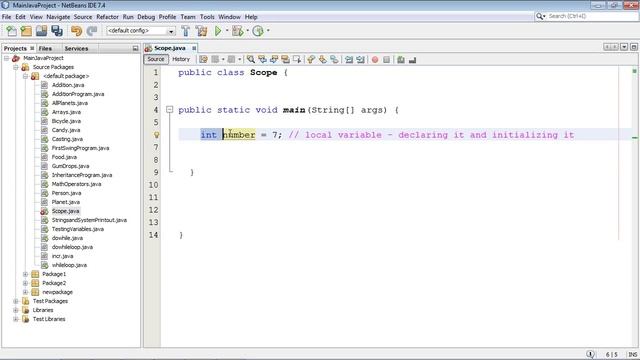
Task: Click the New File toolbar icon
Action: pyautogui.click(x=11, y=31)
